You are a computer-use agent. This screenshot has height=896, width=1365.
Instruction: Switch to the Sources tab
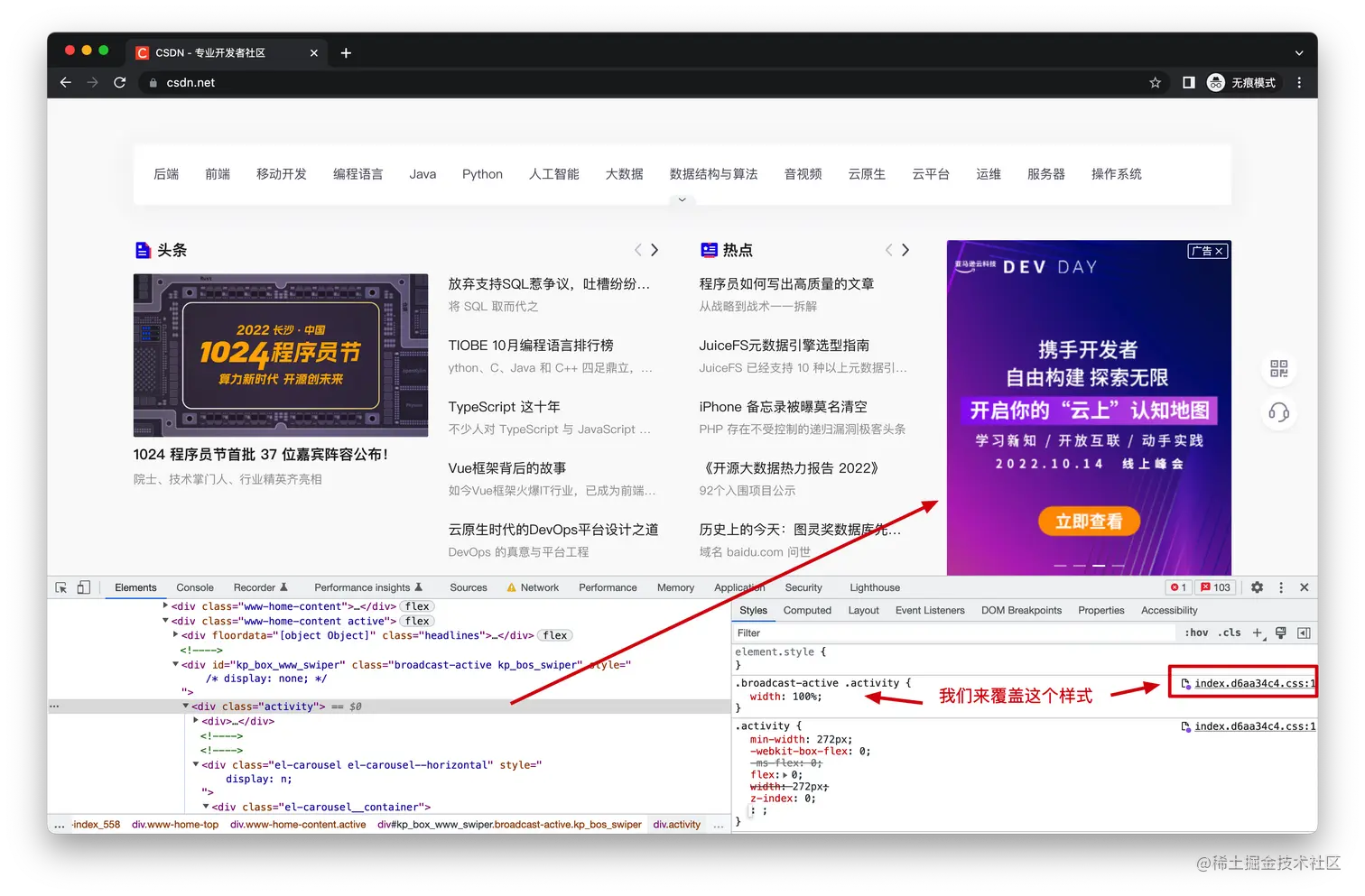469,587
